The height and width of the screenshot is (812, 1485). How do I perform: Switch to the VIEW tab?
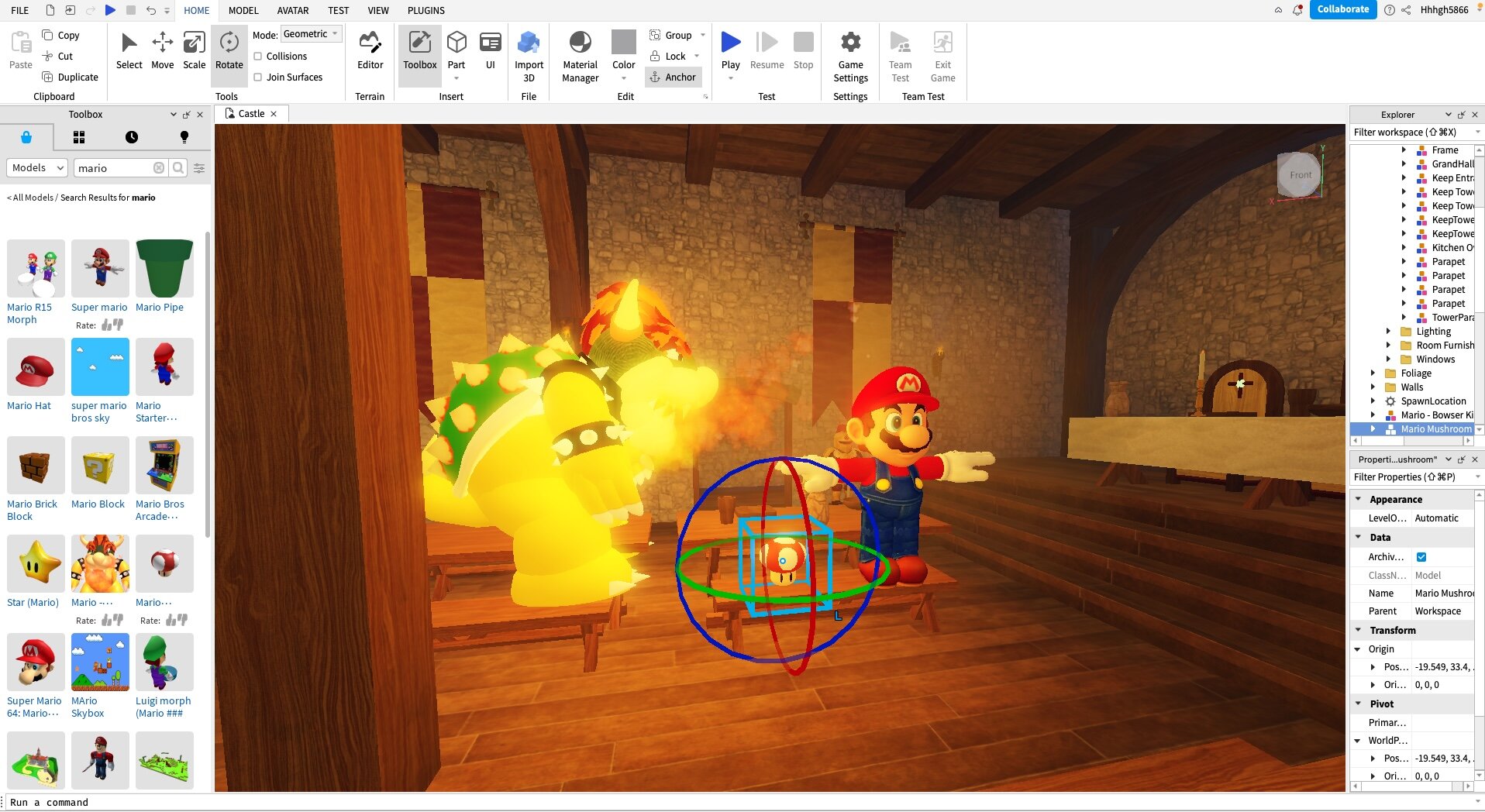pyautogui.click(x=378, y=10)
